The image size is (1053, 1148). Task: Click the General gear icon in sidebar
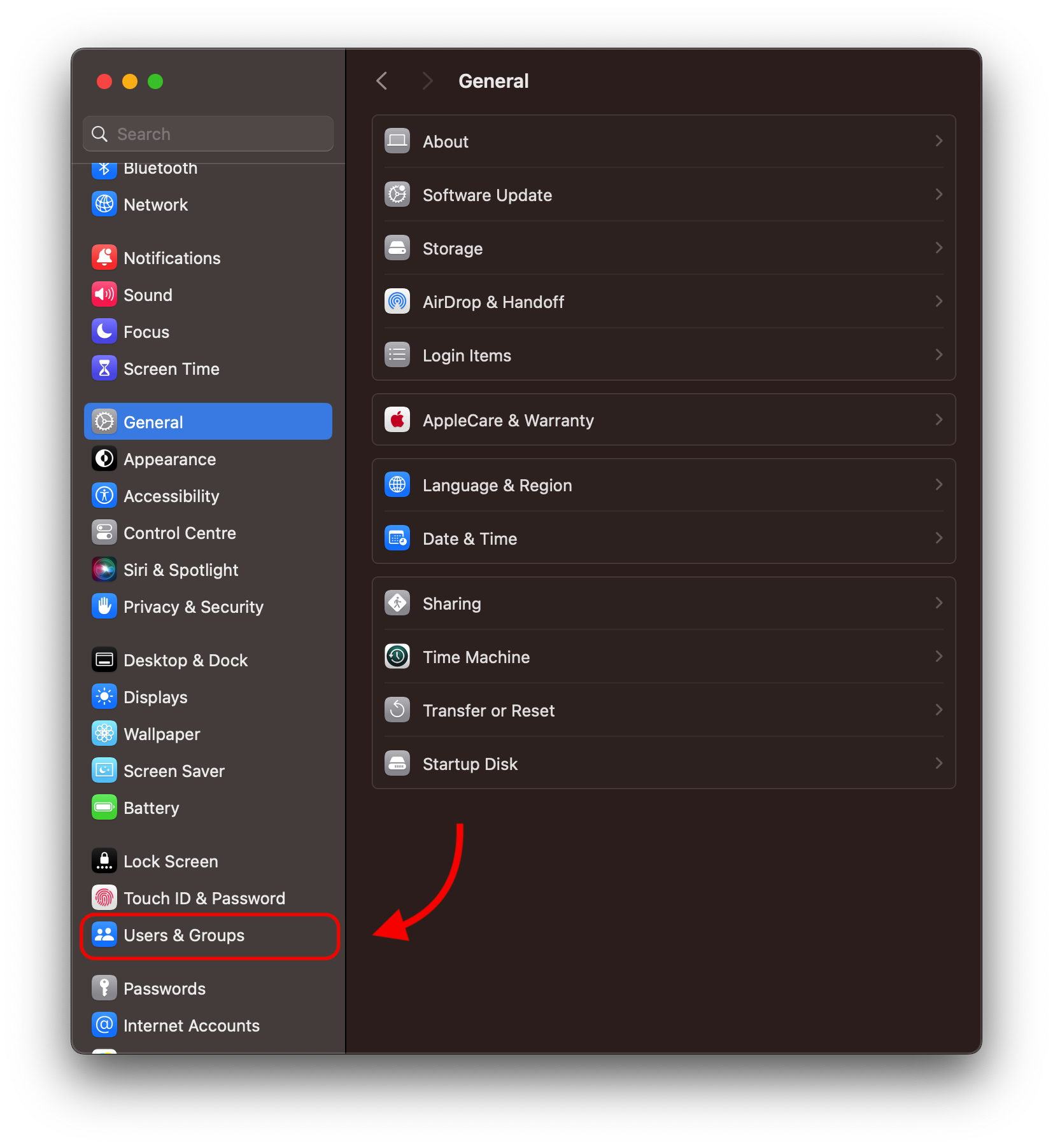click(x=104, y=422)
